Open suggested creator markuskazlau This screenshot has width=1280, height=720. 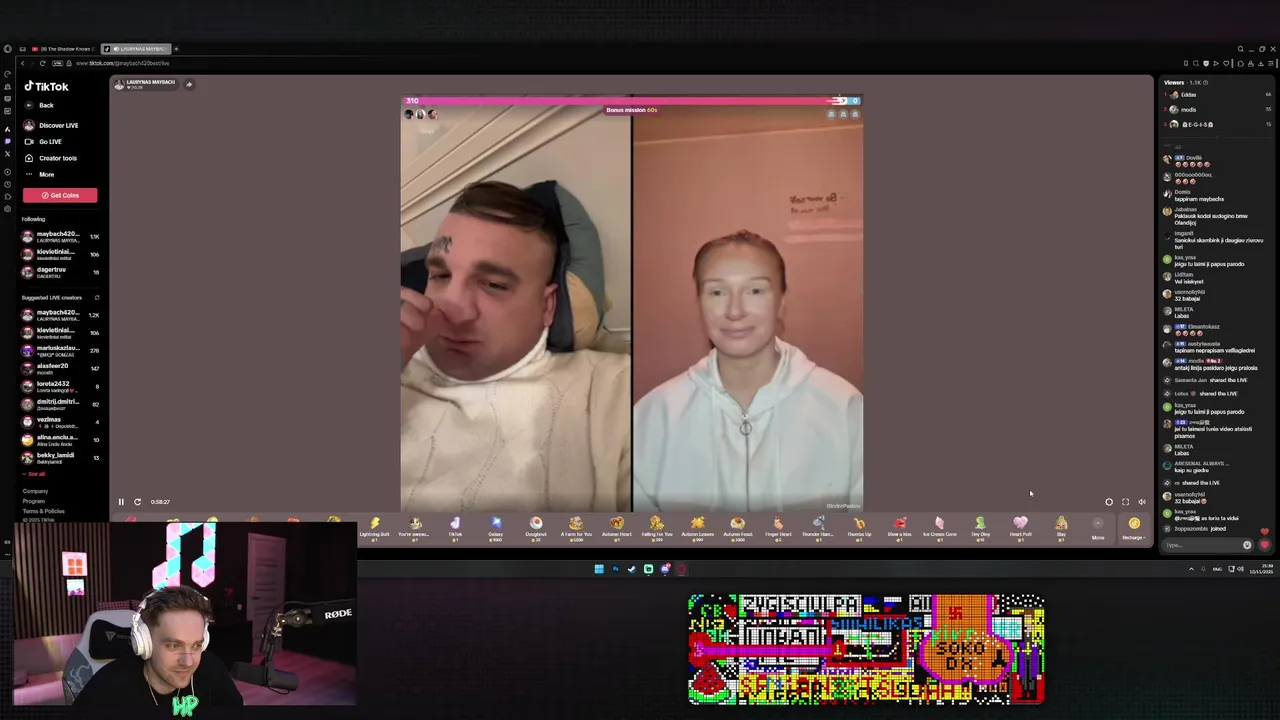pos(60,350)
